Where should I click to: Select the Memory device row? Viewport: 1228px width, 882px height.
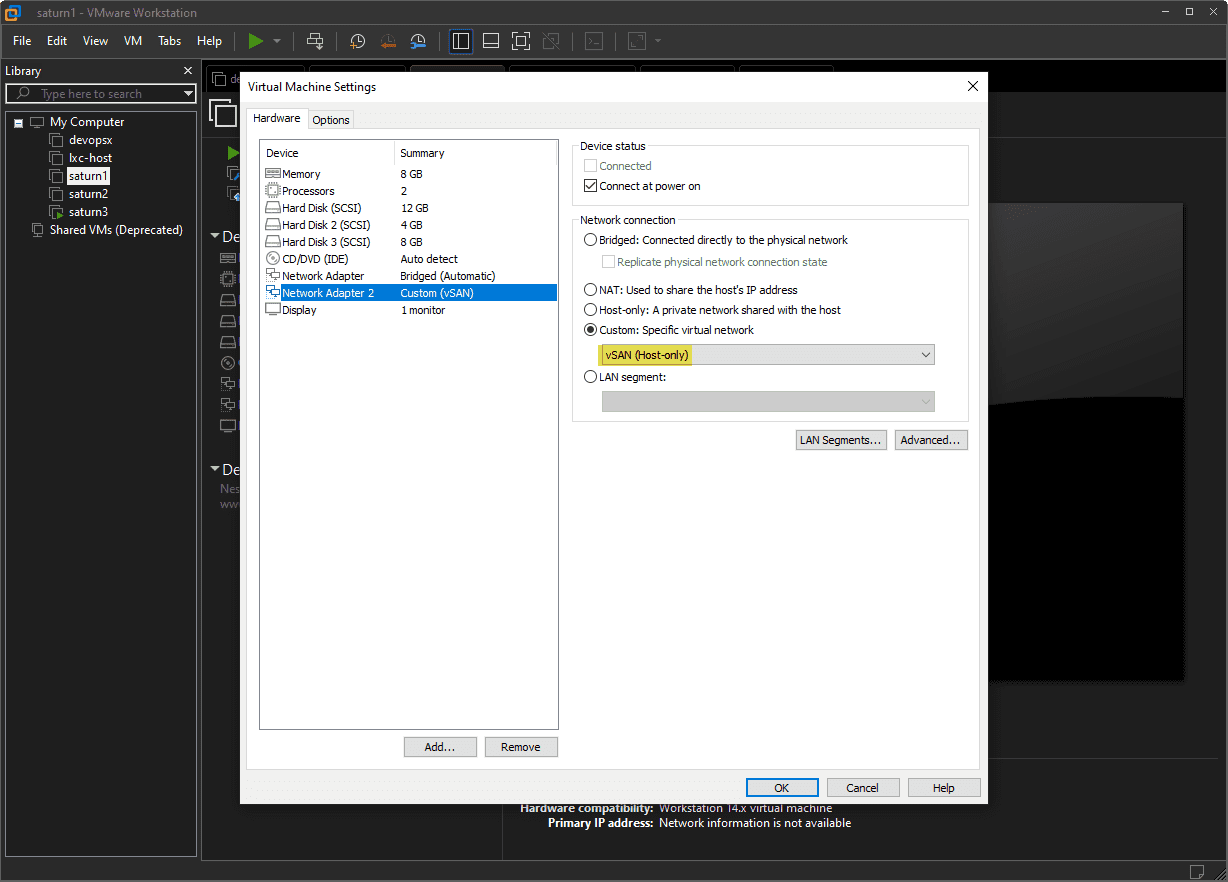tap(408, 174)
